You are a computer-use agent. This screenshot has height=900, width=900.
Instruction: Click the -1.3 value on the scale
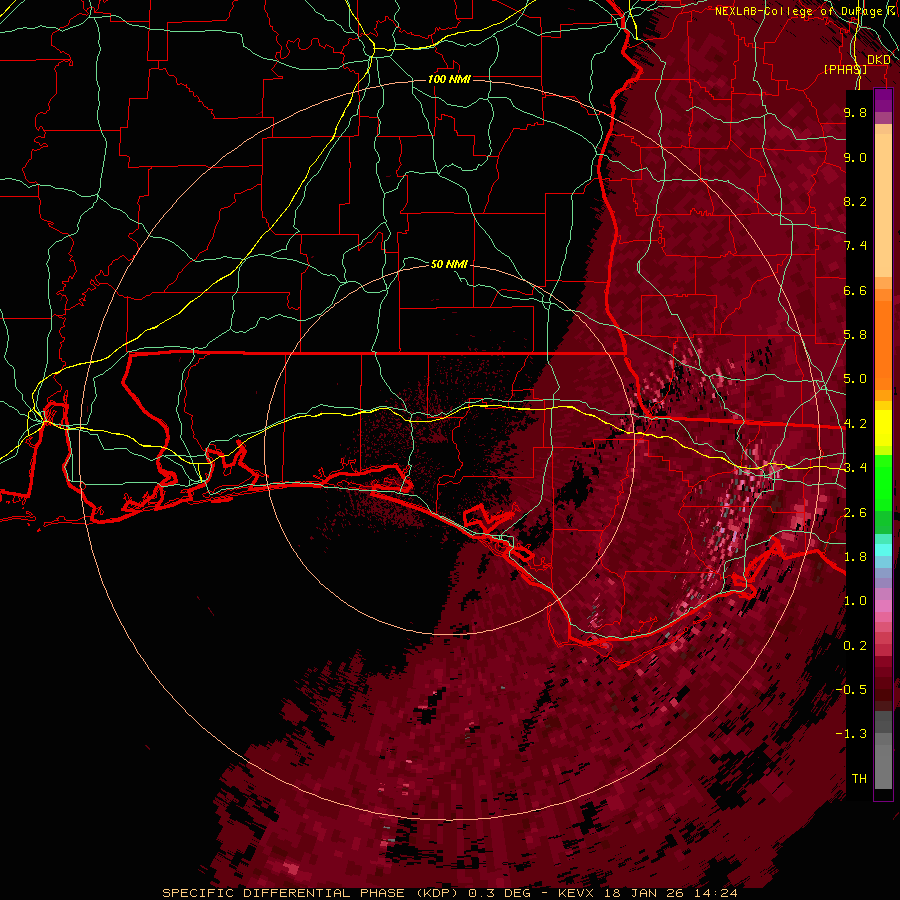tap(851, 734)
